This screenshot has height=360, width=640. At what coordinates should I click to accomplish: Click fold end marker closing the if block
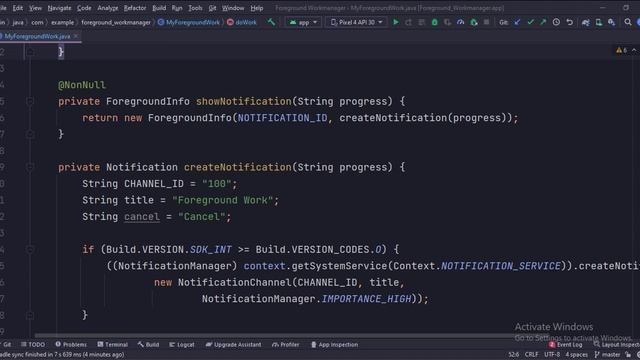point(30,315)
